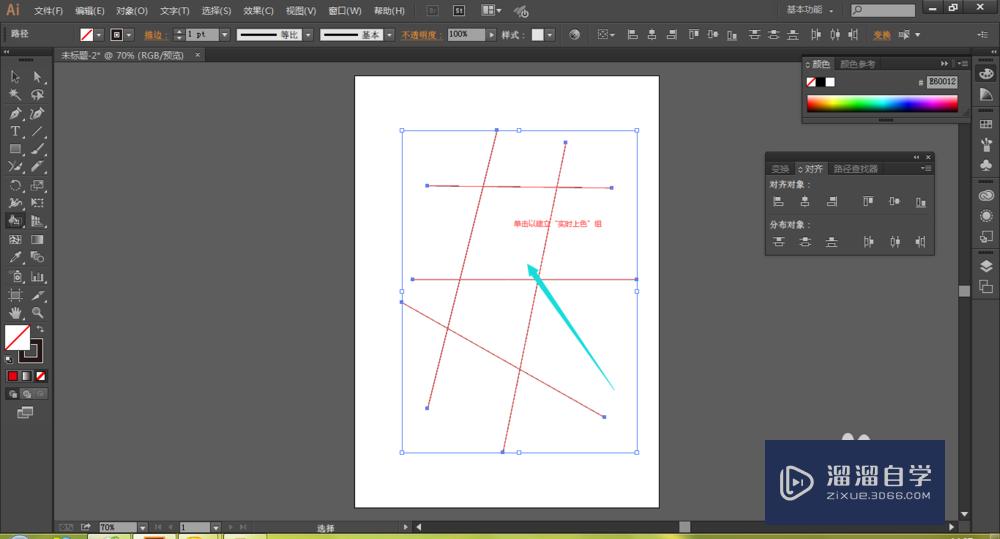Open the stroke color dropdown in control bar
The height and width of the screenshot is (539, 1000).
tap(129, 34)
